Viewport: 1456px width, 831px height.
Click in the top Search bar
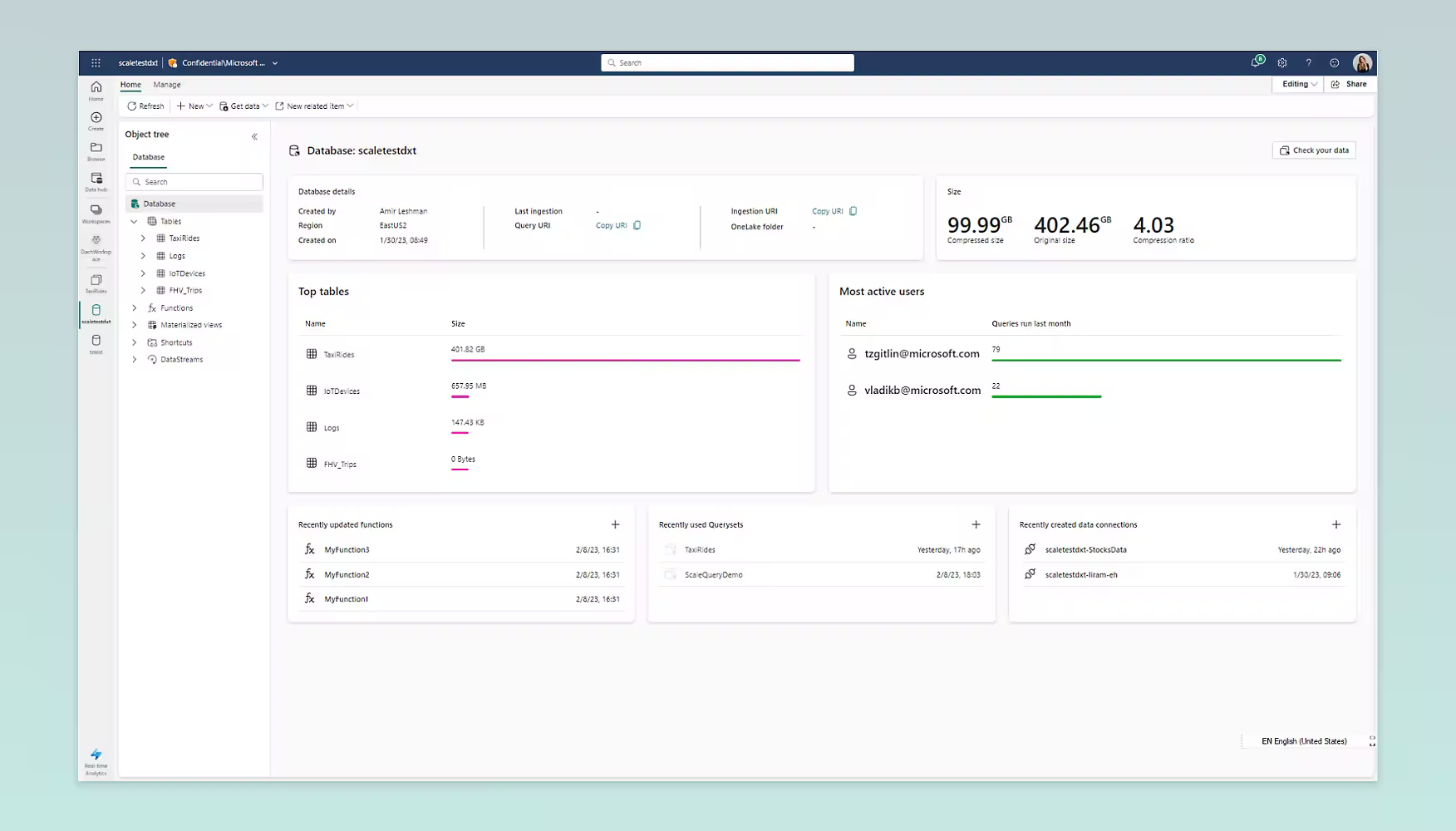(x=727, y=62)
